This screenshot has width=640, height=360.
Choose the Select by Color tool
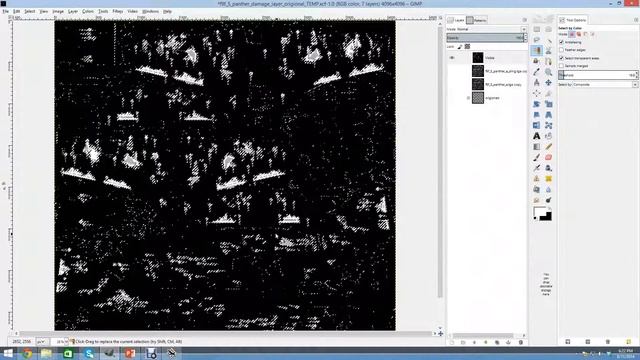click(537, 51)
